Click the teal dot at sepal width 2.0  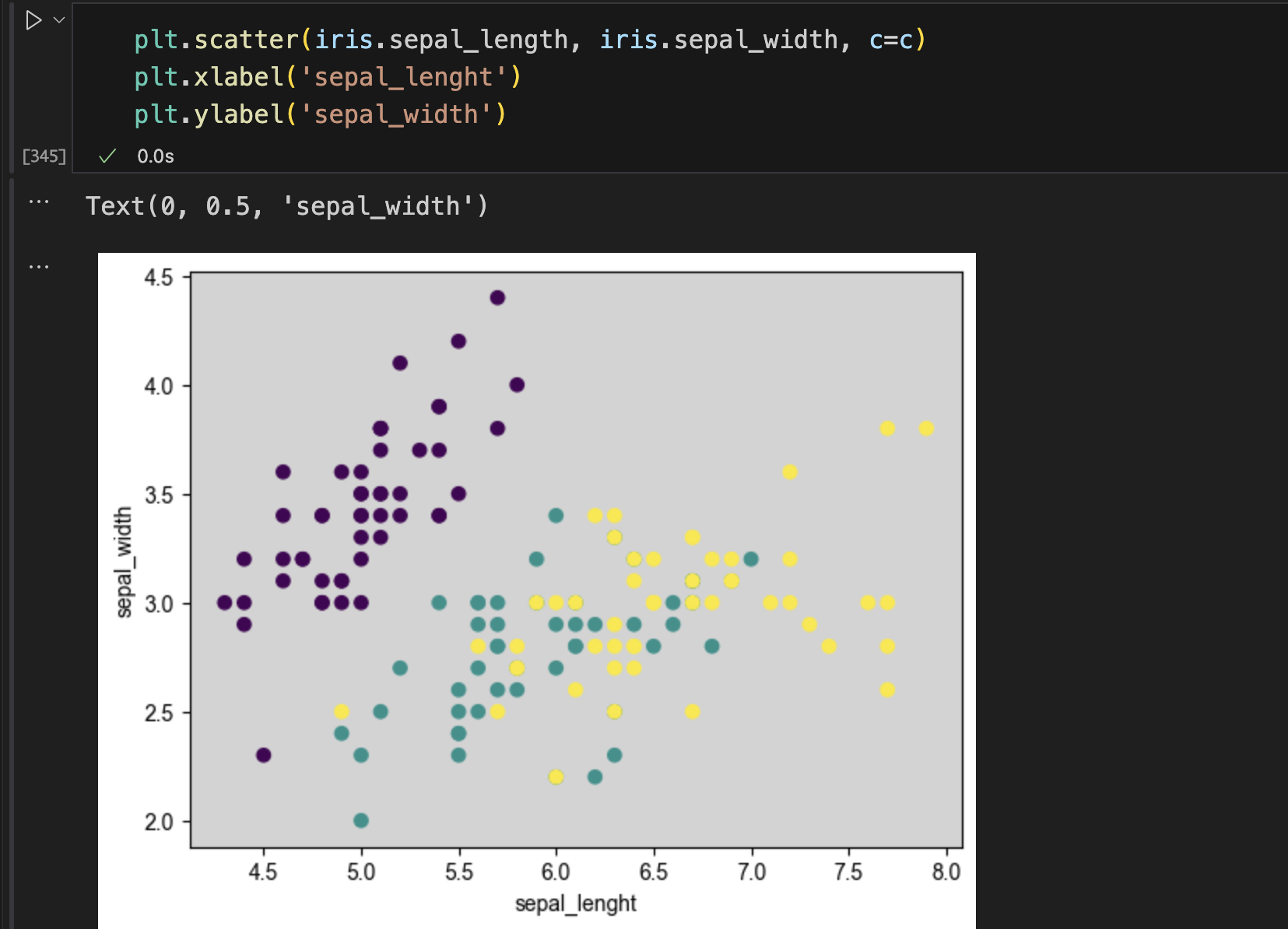[361, 820]
